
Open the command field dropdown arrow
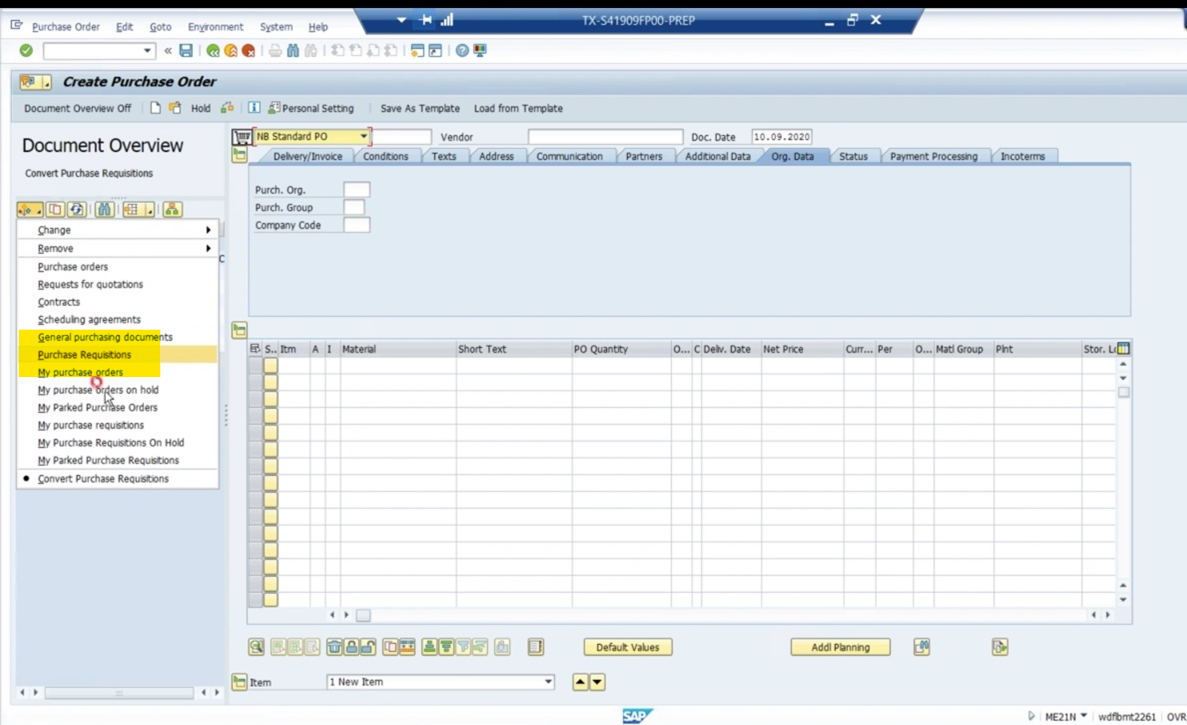147,51
